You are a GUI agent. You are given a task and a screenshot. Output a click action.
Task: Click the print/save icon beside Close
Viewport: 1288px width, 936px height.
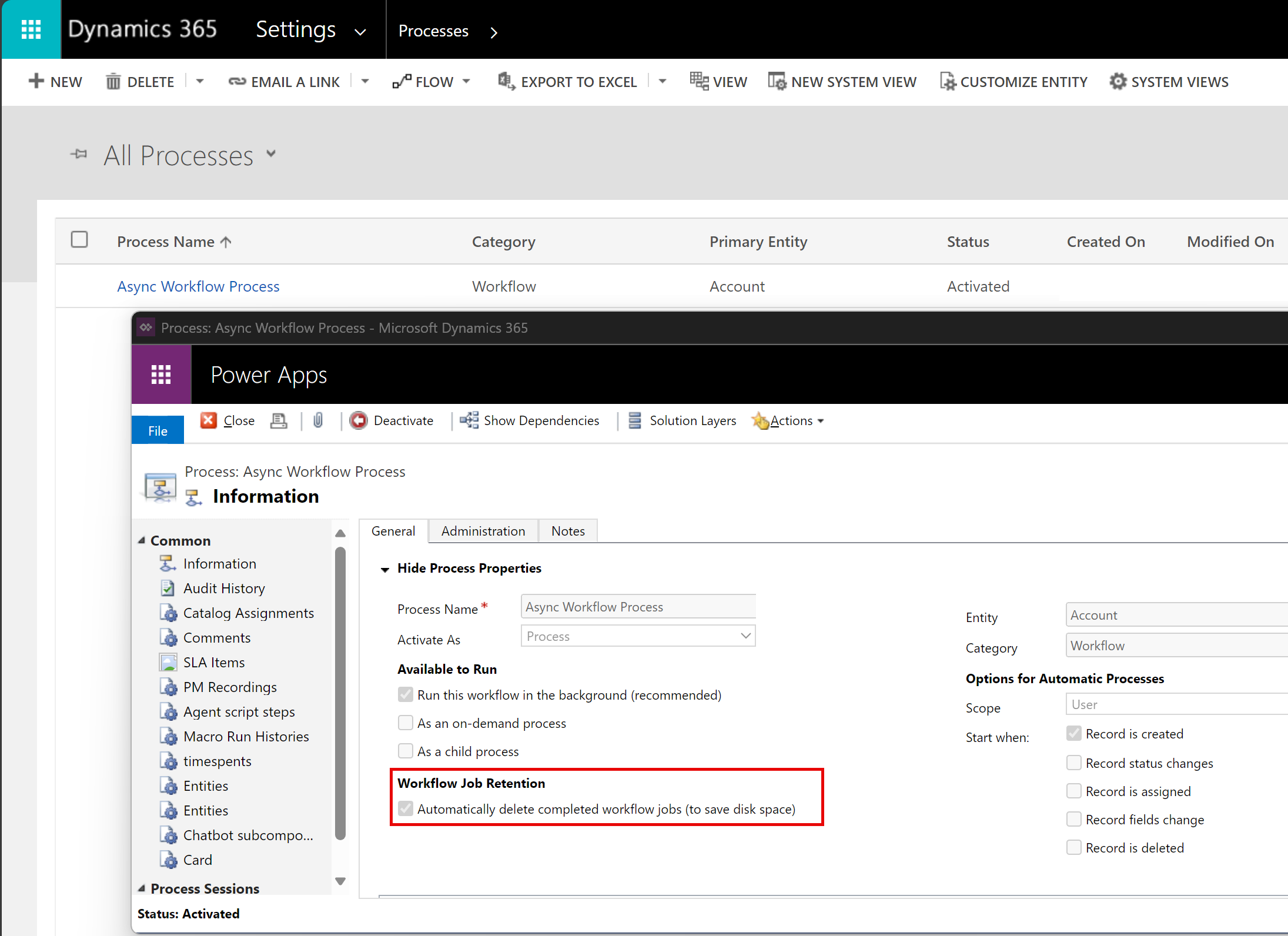coord(279,420)
